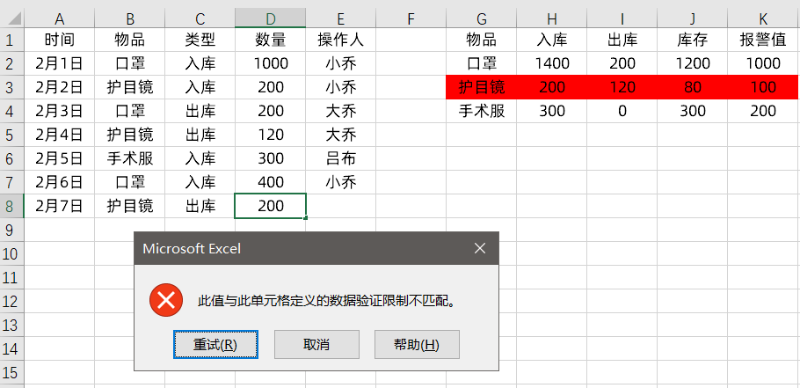The height and width of the screenshot is (388, 800).
Task: Select 2月5日 date cell
Action: (59, 159)
